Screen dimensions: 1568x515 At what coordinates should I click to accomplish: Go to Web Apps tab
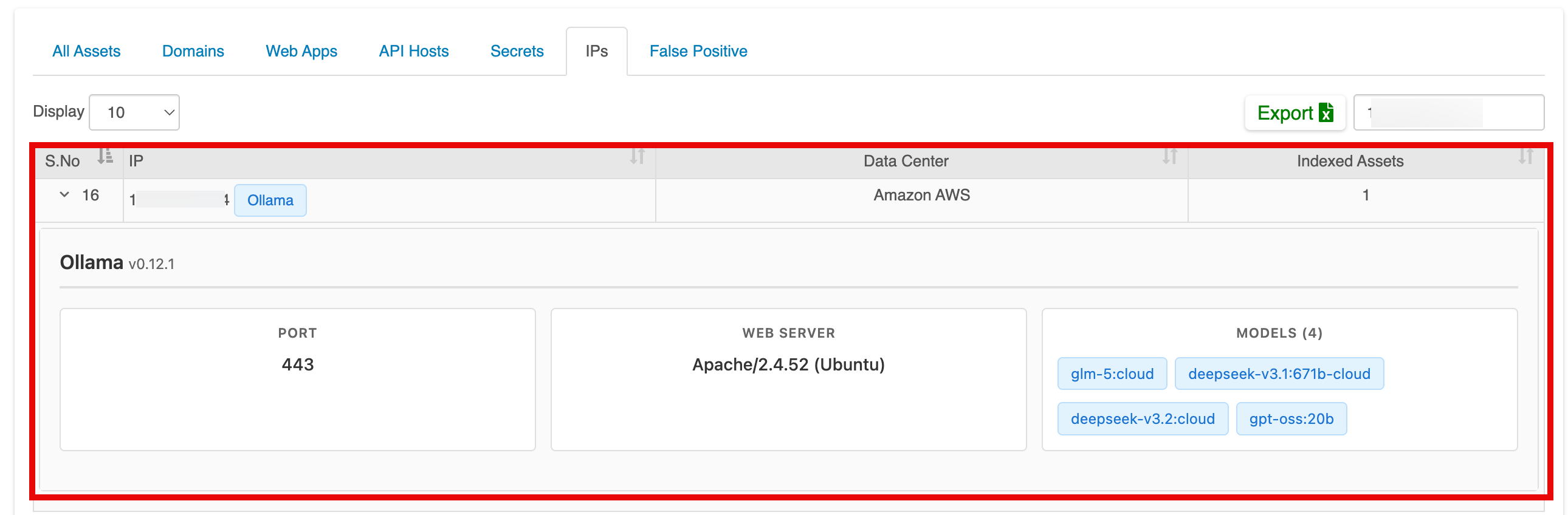[x=301, y=51]
